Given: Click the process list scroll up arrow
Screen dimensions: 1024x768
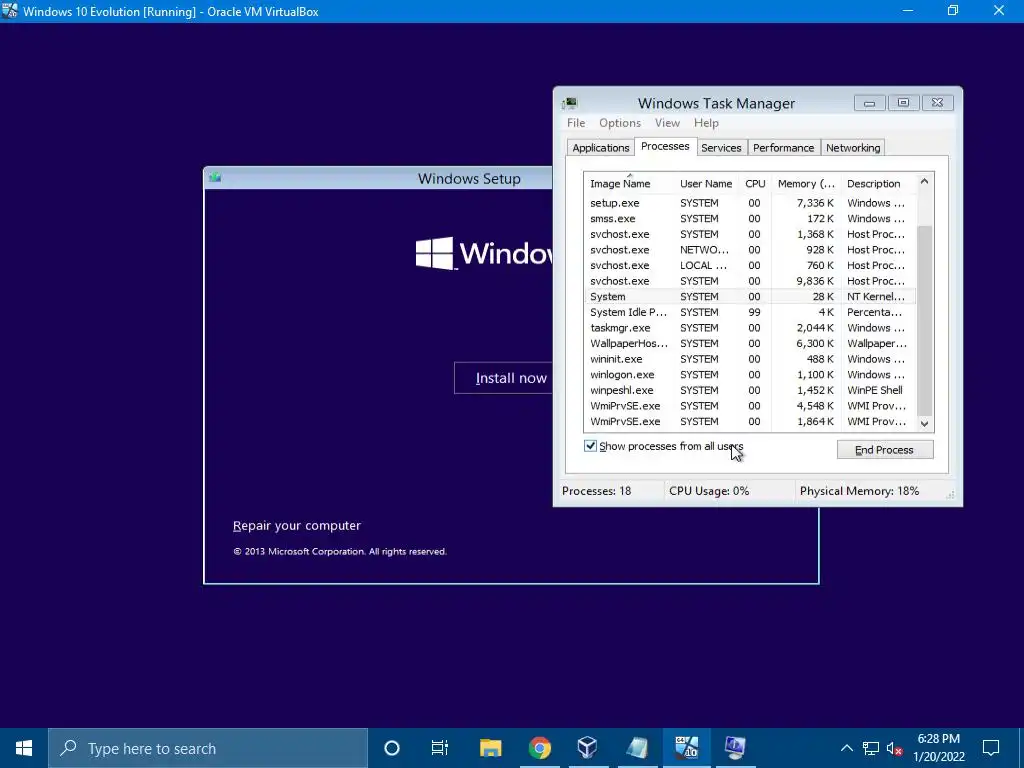Looking at the screenshot, I should pyautogui.click(x=924, y=182).
